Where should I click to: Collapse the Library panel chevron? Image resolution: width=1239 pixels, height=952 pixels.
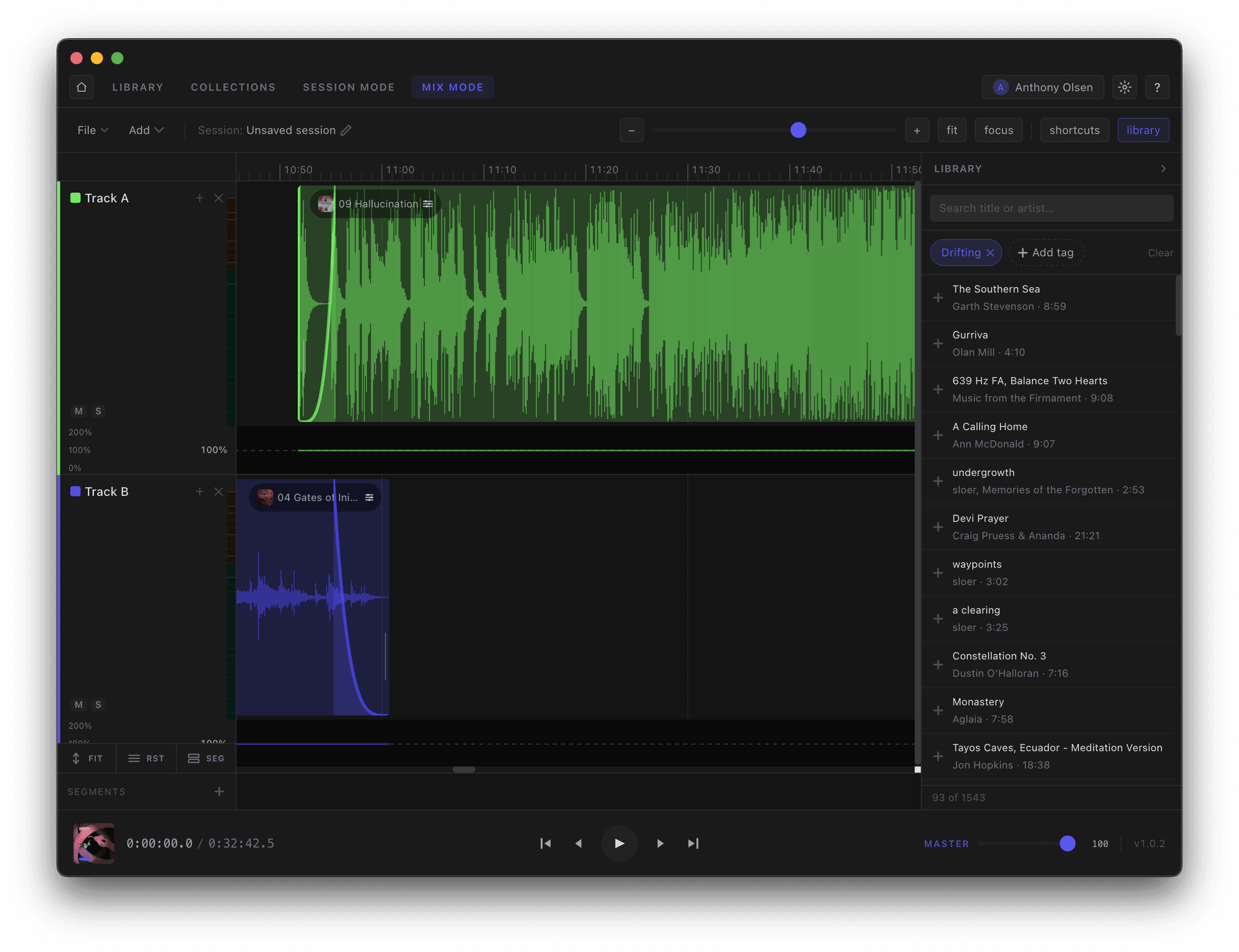pyautogui.click(x=1163, y=169)
